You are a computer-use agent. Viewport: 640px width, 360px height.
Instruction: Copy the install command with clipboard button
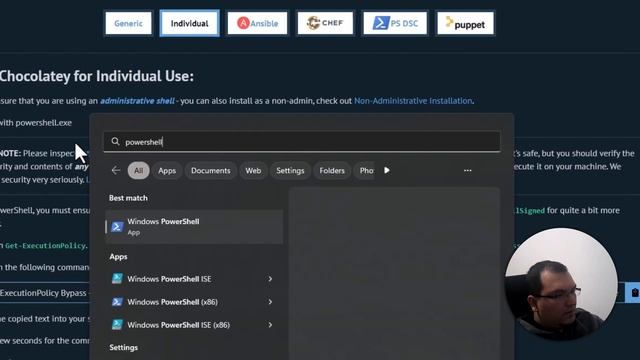click(633, 292)
